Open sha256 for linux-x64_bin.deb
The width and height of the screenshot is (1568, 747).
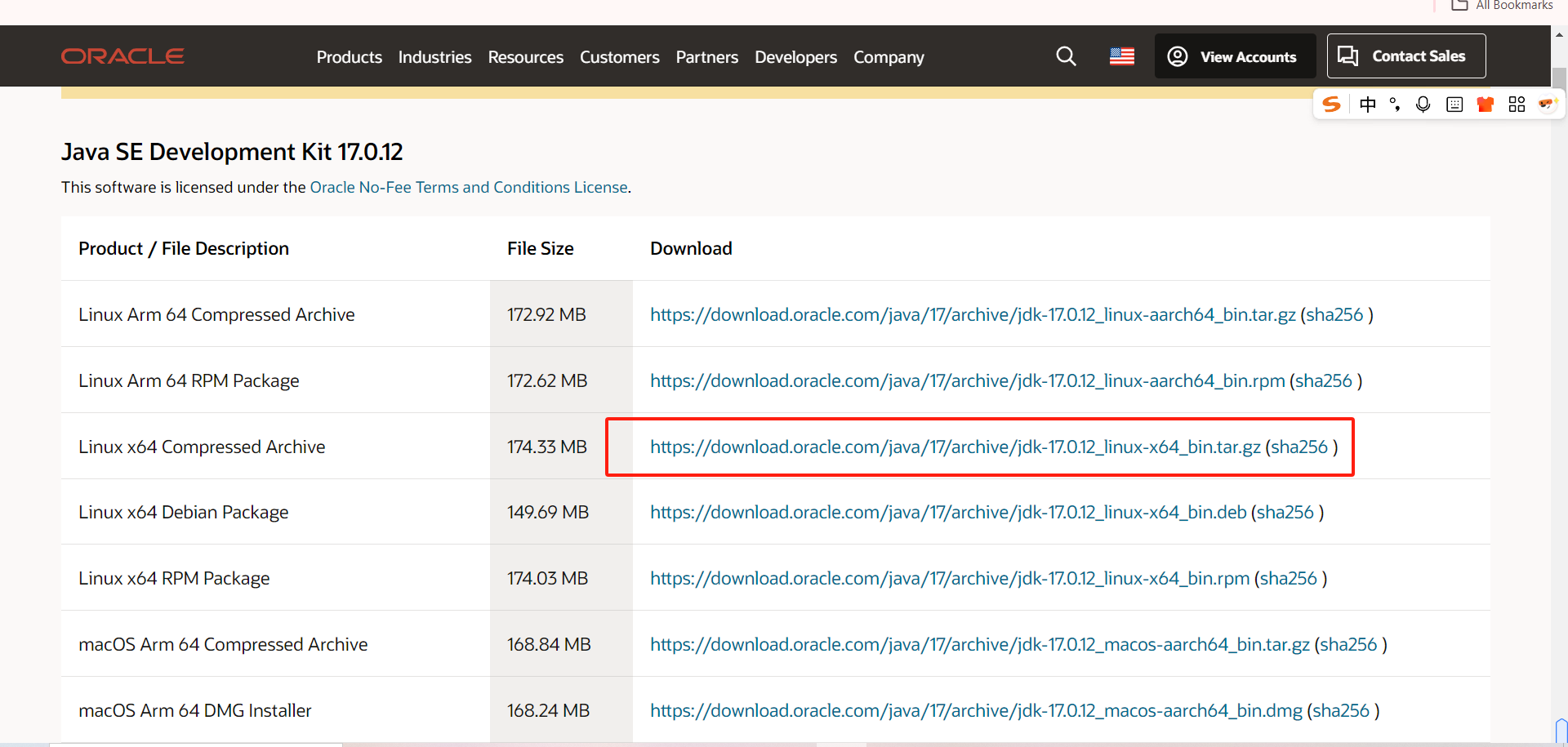[1285, 512]
